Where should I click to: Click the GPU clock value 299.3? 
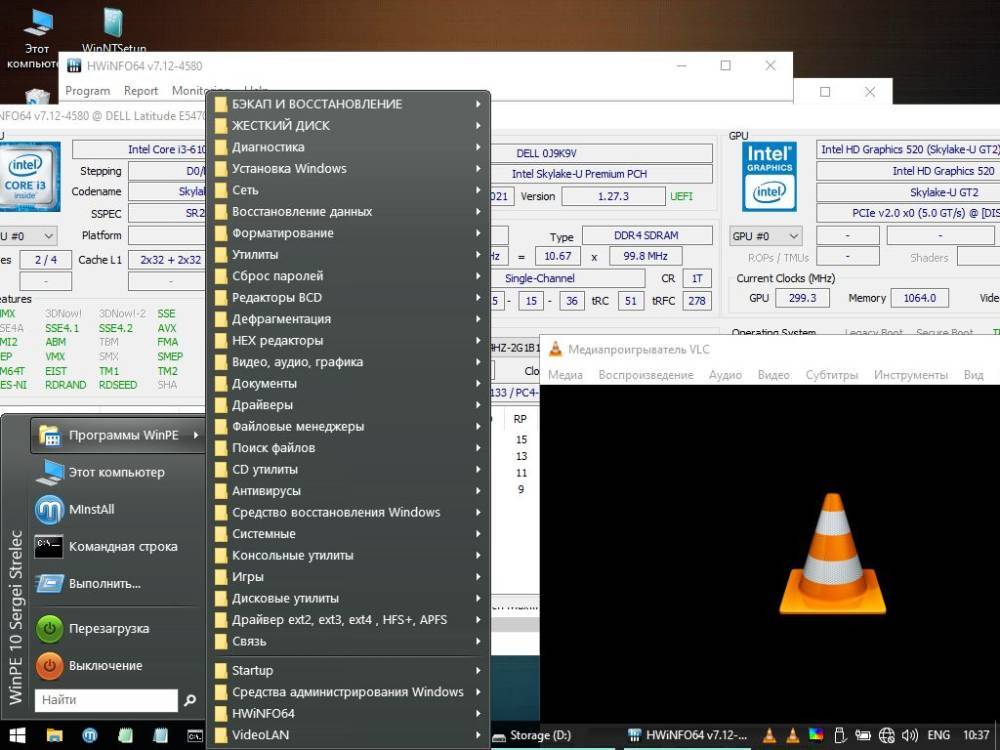(x=802, y=298)
